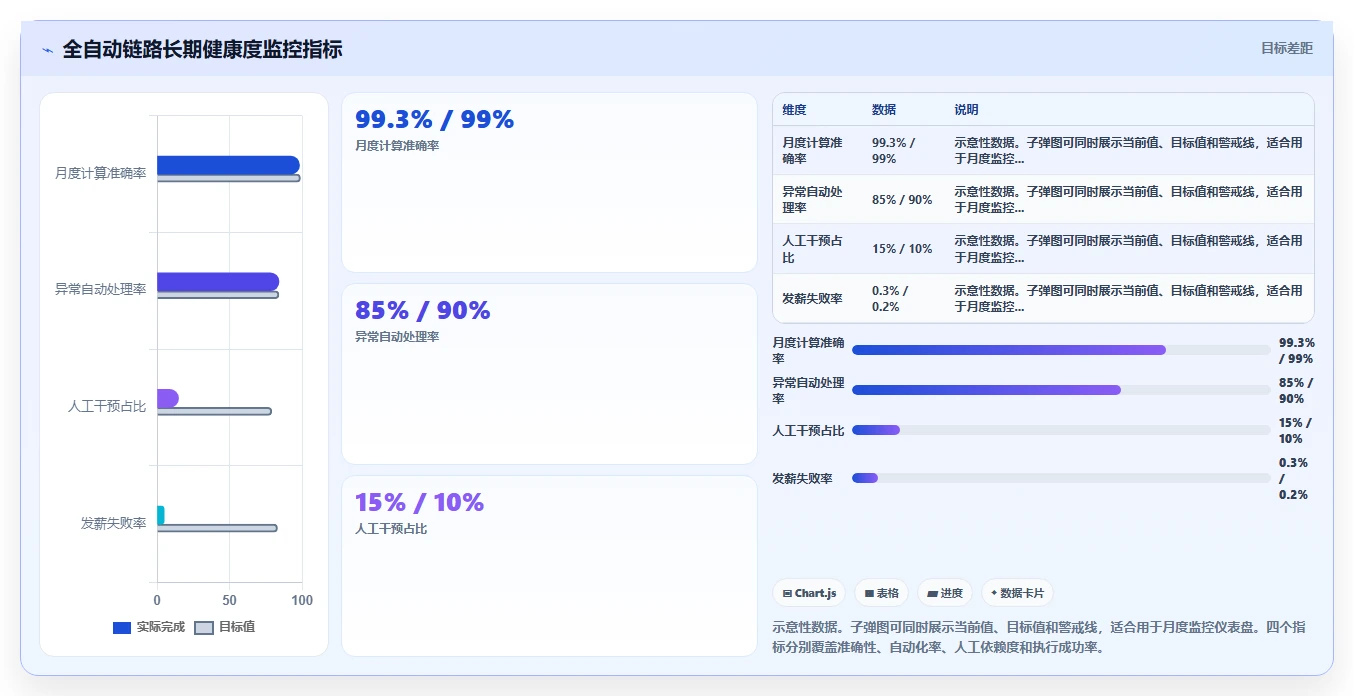Click the pulse icon beside the dashboard title
Image resolution: width=1354 pixels, height=696 pixels.
tap(47, 50)
